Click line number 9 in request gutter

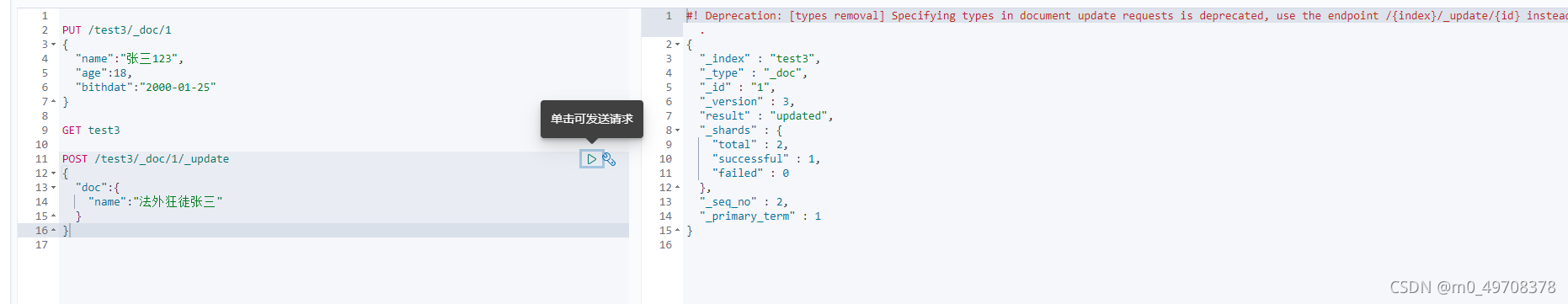45,131
